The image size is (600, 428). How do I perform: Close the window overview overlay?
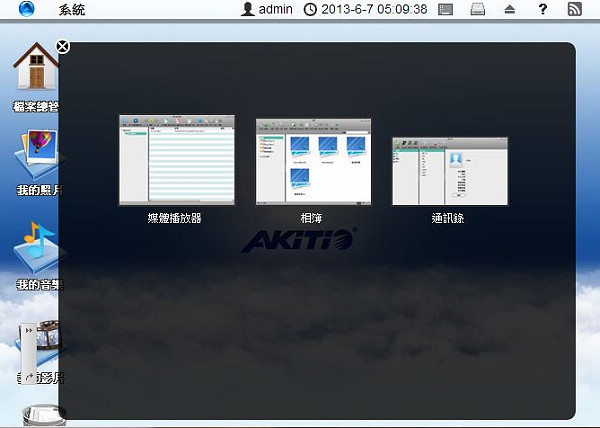63,46
